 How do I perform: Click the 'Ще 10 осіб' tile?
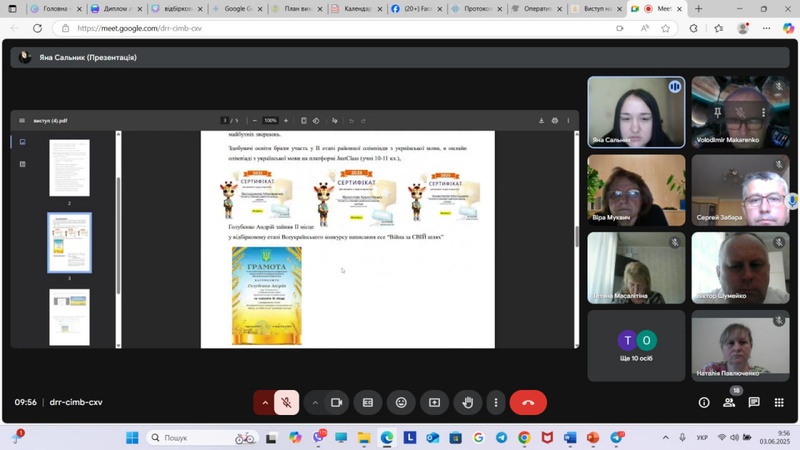(x=636, y=345)
